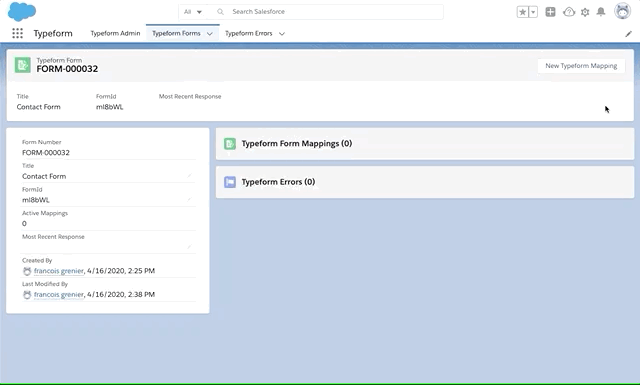Screen dimensions: 640x385
Task: Click the Salesforce cloud logo
Action: point(22,11)
